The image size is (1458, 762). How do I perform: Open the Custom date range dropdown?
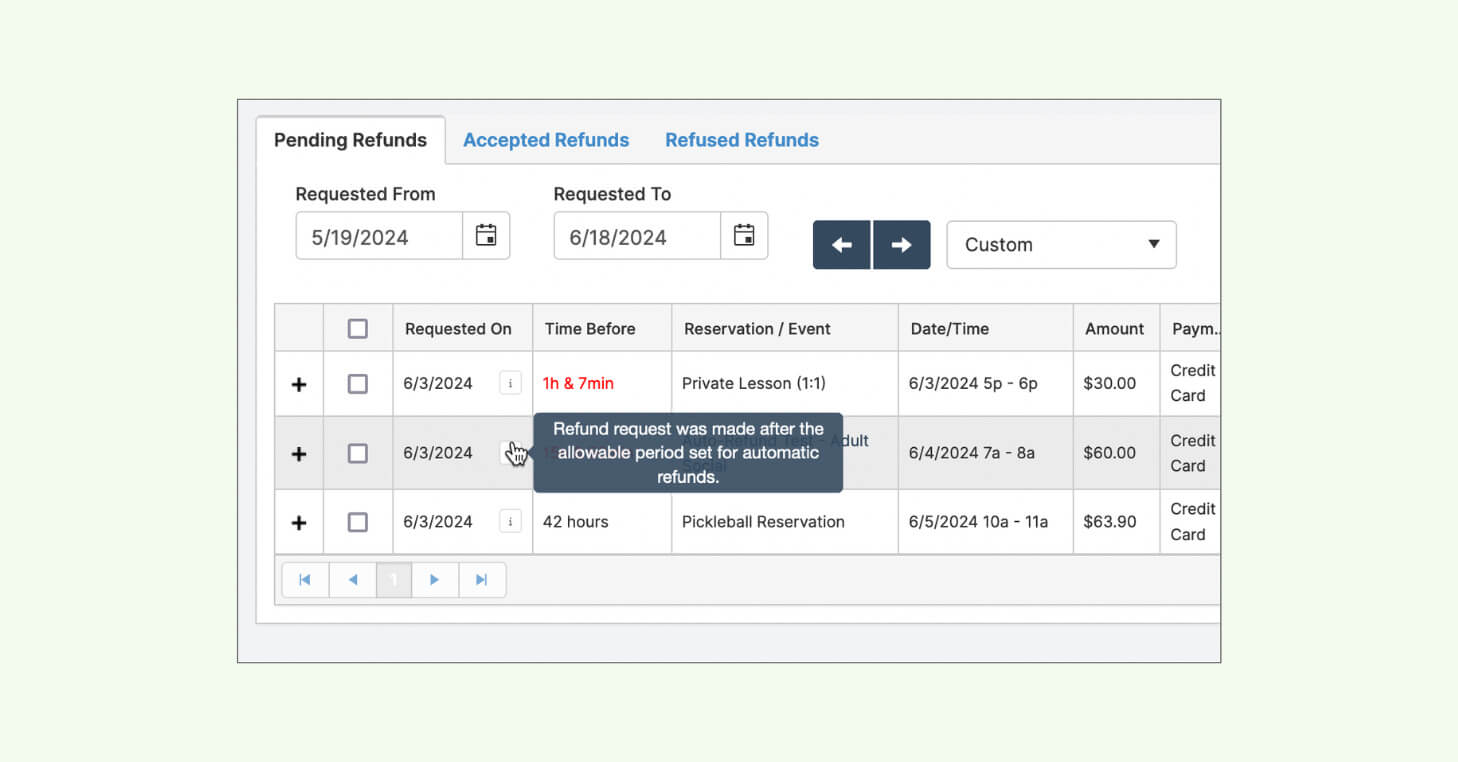1061,245
